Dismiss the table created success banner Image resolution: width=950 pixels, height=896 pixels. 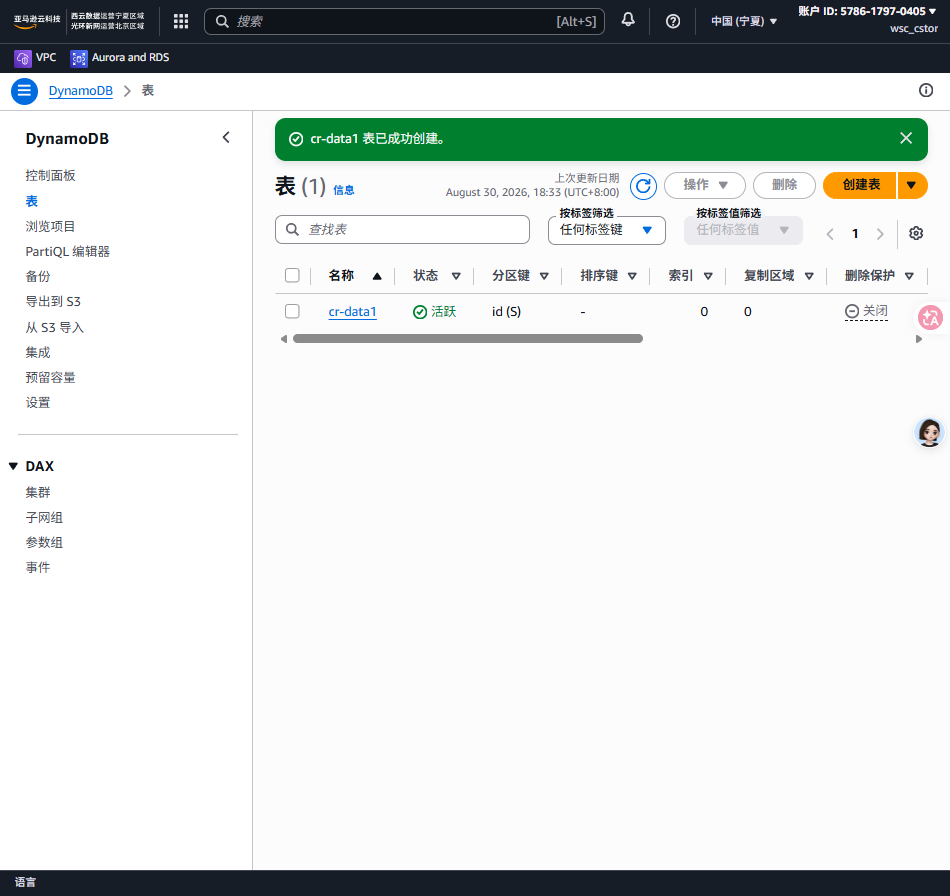(x=906, y=138)
